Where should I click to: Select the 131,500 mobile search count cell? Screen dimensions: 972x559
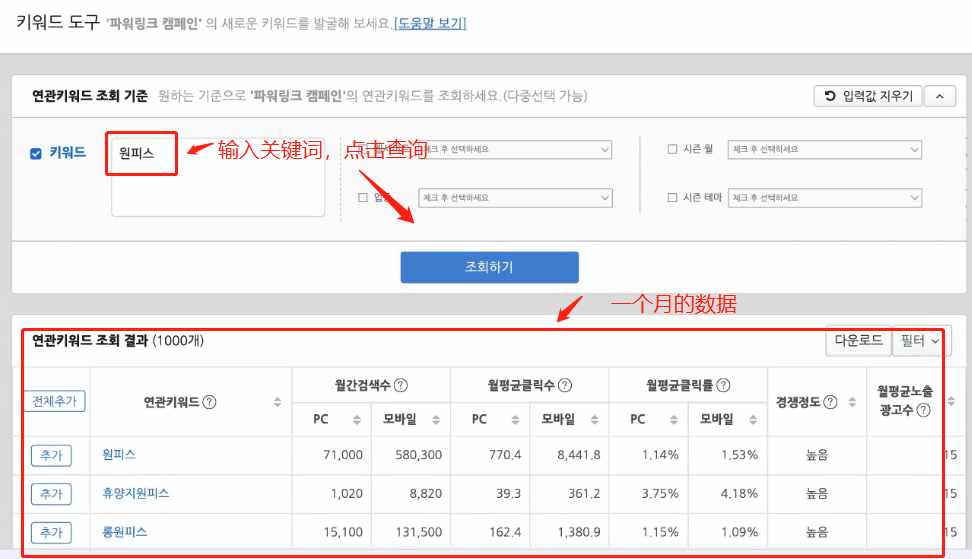click(418, 532)
